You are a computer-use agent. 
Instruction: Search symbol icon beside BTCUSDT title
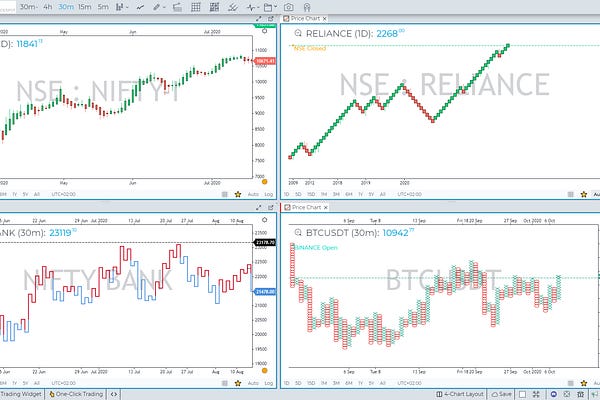point(298,232)
